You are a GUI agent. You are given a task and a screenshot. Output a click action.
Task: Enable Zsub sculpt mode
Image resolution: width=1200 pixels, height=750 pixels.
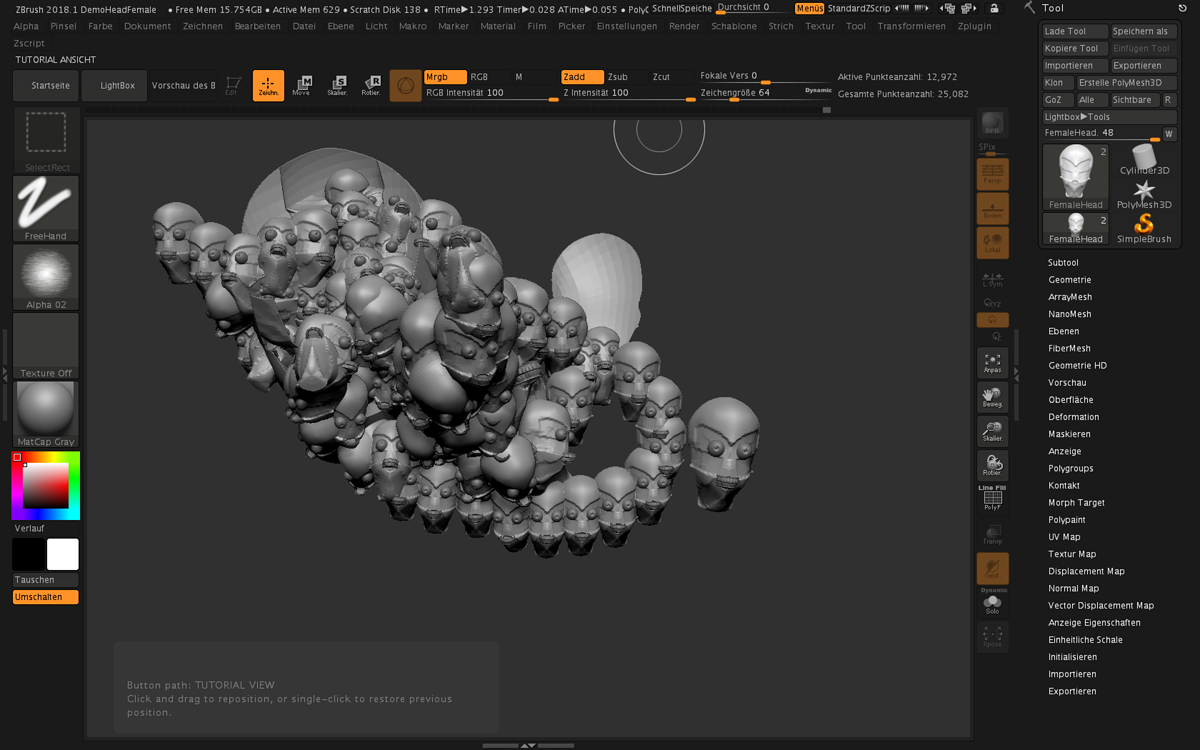627,77
